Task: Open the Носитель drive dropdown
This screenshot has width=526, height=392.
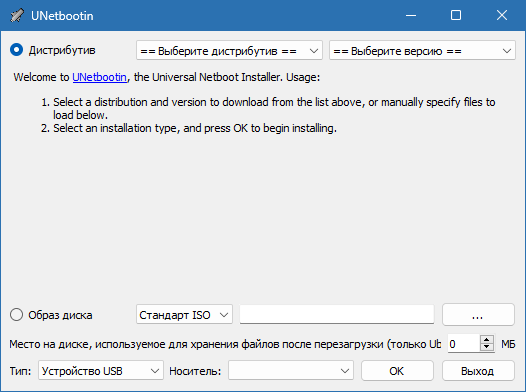Action: tap(291, 371)
